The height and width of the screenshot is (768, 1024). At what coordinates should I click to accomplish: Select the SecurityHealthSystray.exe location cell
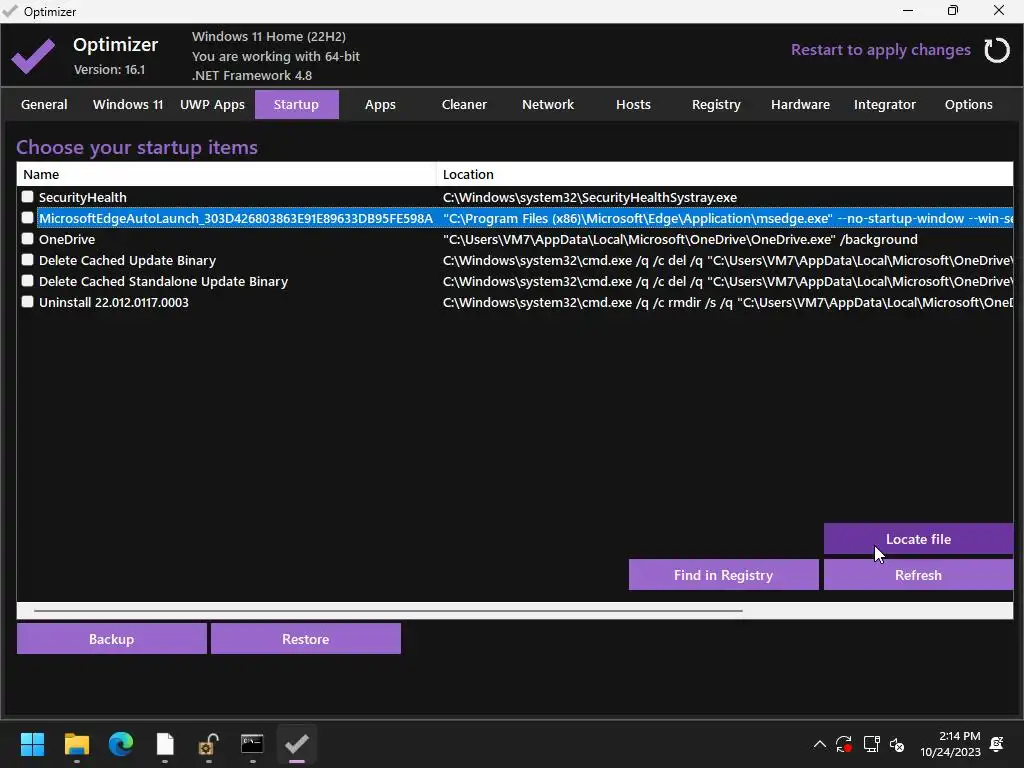590,197
